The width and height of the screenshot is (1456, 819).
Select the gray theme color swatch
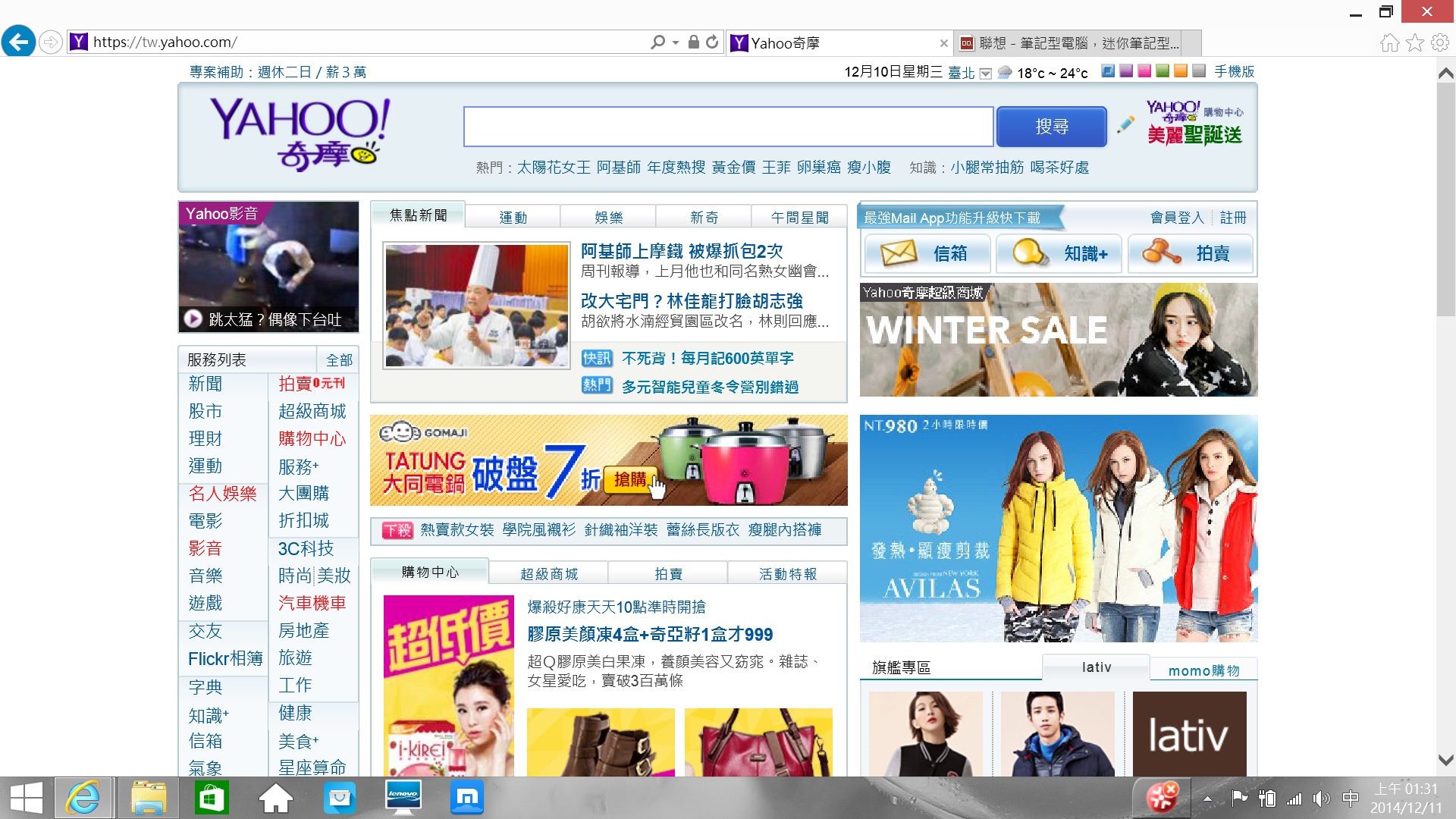click(1199, 71)
